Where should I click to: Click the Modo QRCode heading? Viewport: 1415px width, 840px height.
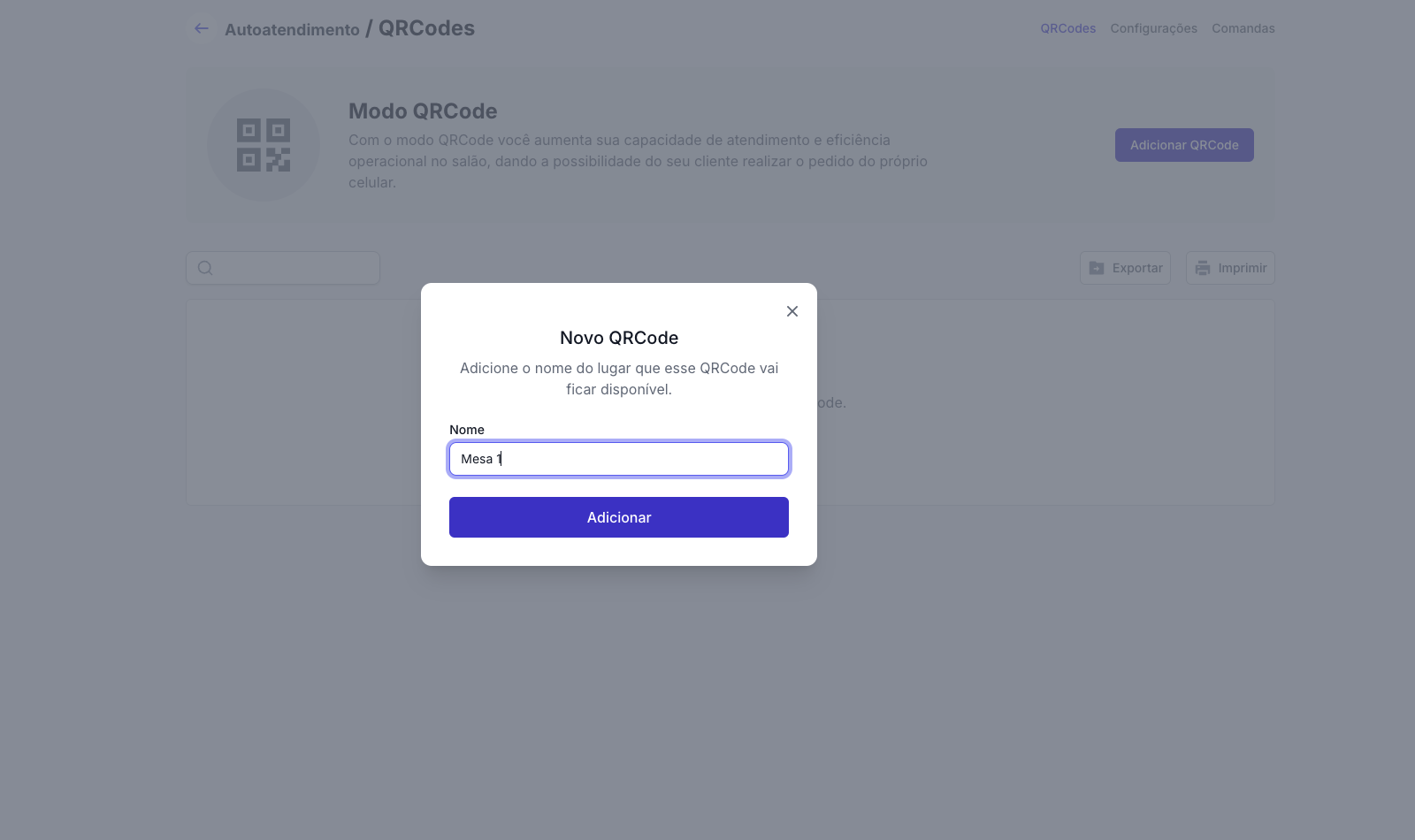pos(423,111)
